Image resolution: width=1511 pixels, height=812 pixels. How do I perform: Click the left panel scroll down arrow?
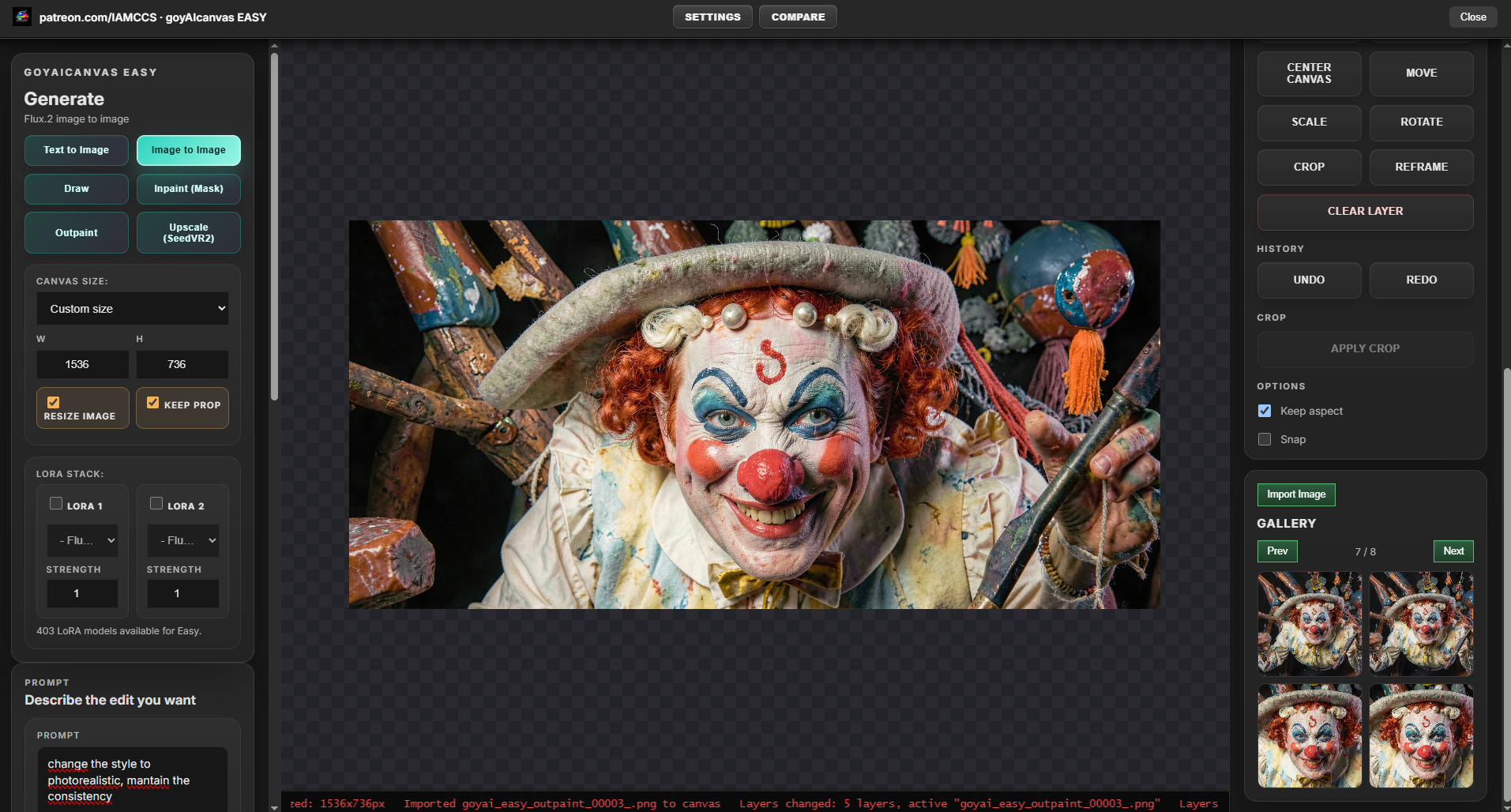click(x=274, y=807)
